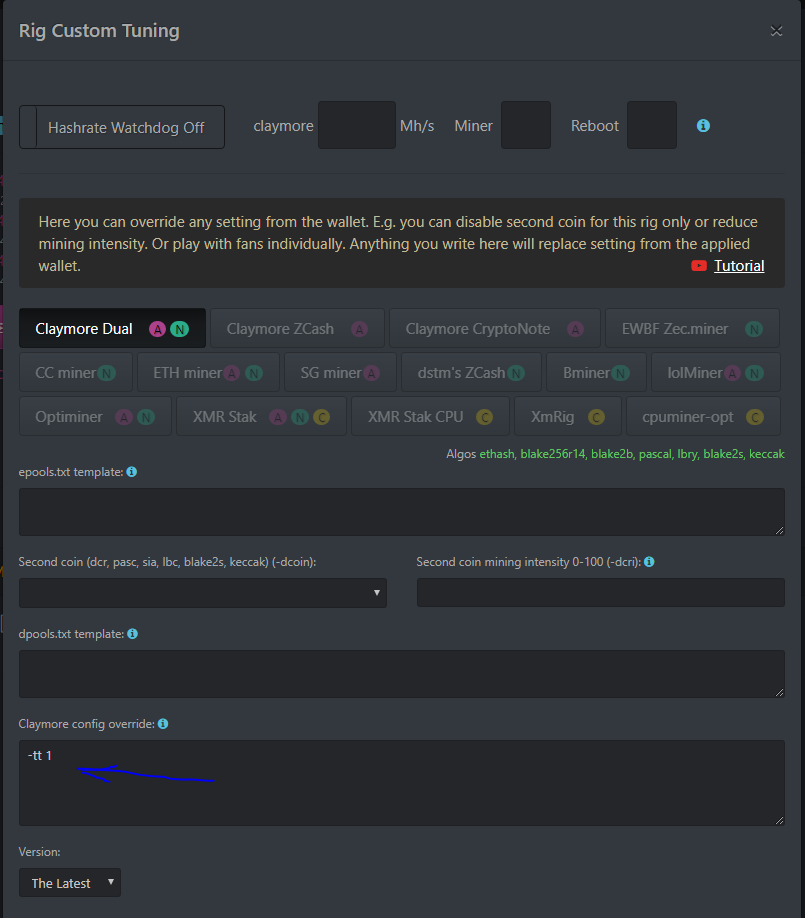Screen dimensions: 805x918
Task: Click the dpools.txt template text area
Action: click(402, 674)
